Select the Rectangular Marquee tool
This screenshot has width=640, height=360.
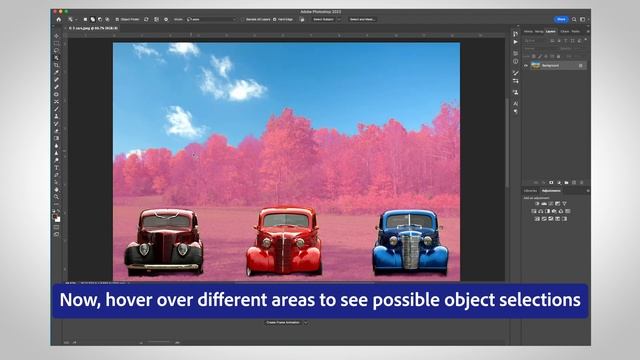pos(56,43)
